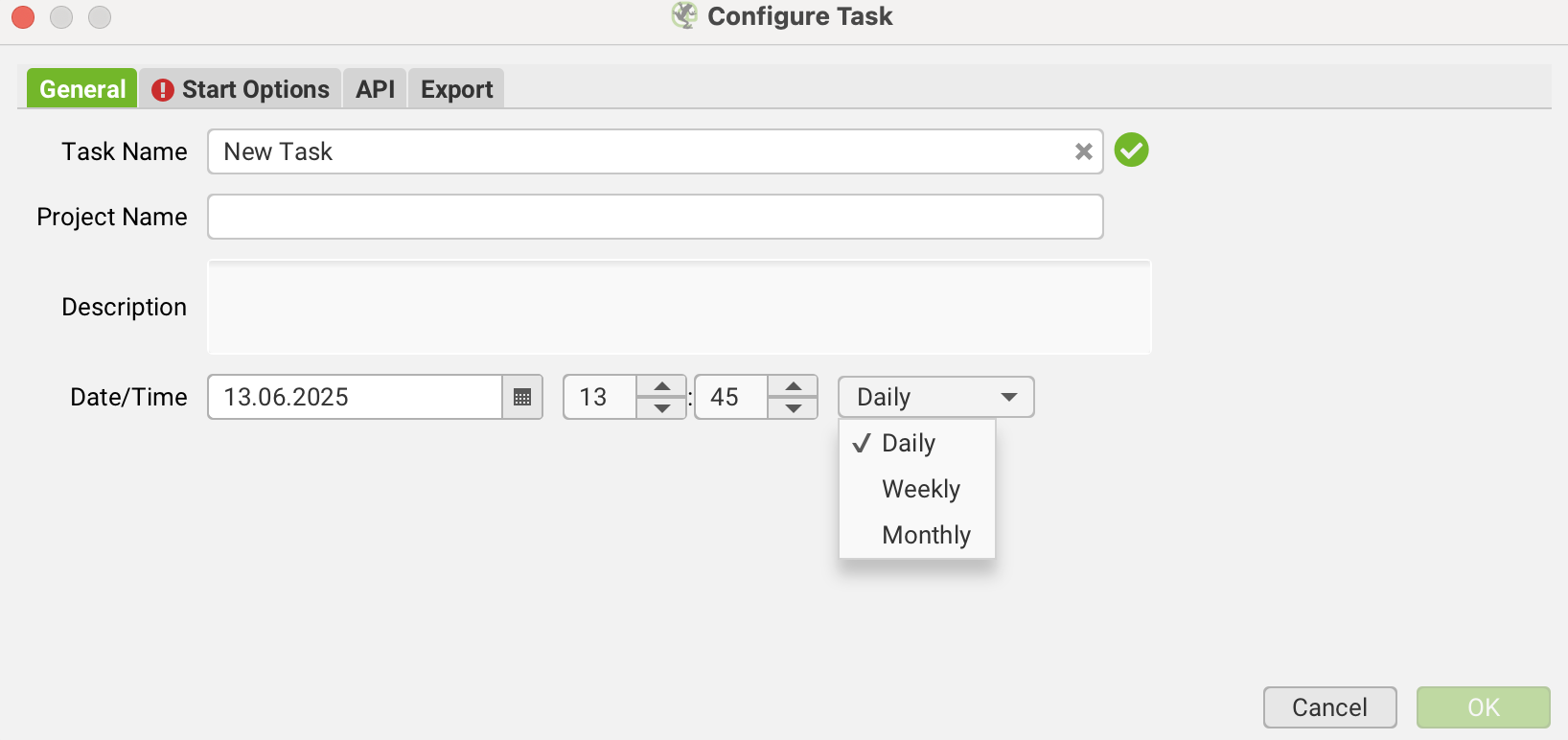Decrease the minutes value with down arrow
The height and width of the screenshot is (740, 1568).
[x=794, y=408]
